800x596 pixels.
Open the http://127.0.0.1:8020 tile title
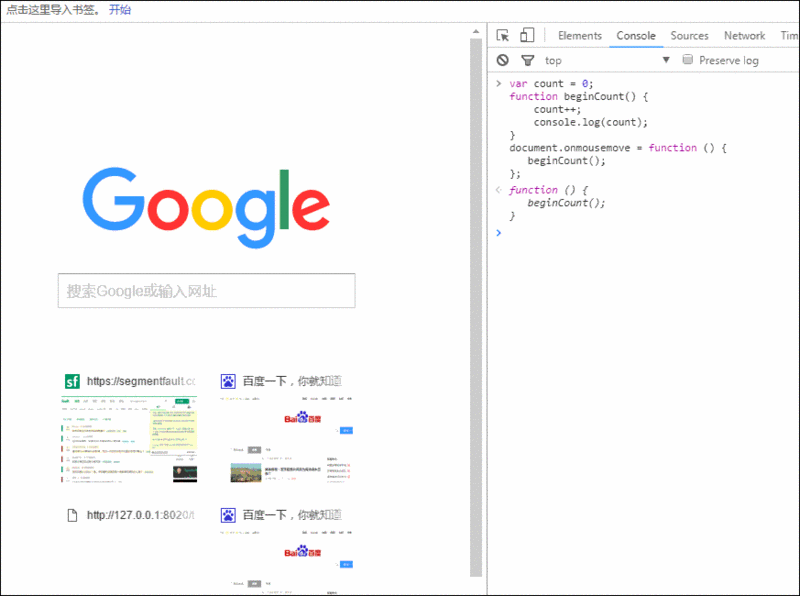click(x=140, y=515)
